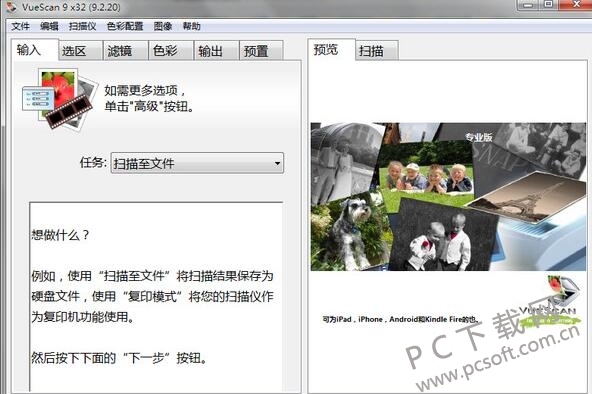Click inside the 想做什么 help text box
The image size is (592, 394).
[156, 297]
